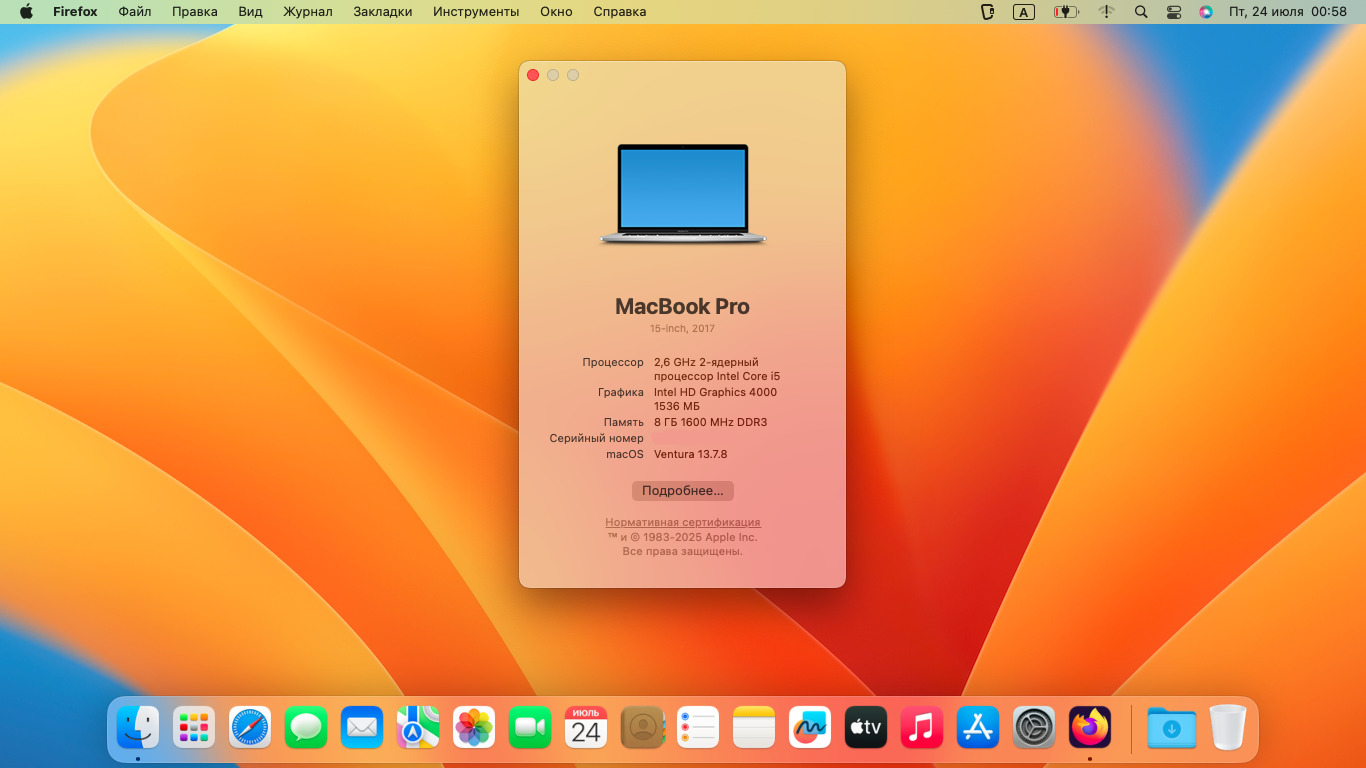Click the MacBook Pro model title
Screen dimensions: 1366x768
click(683, 307)
